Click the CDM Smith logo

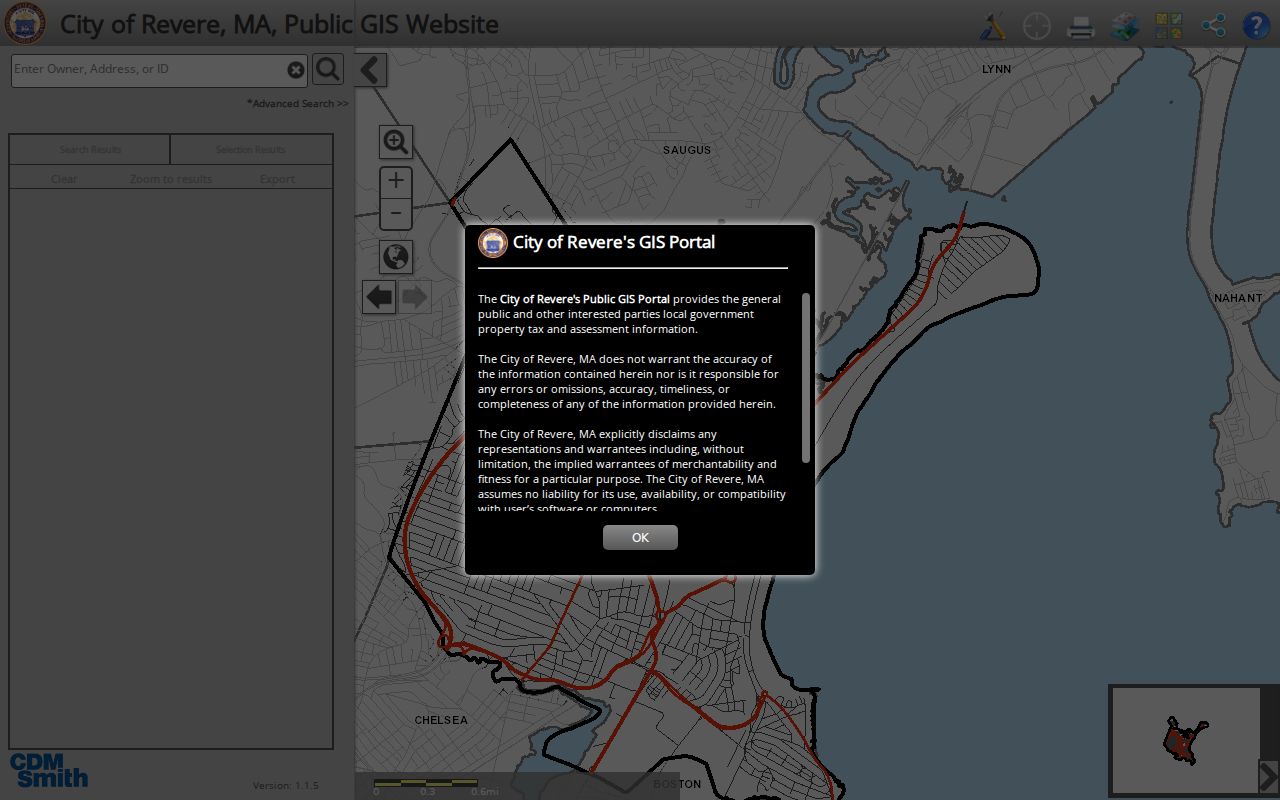click(49, 770)
